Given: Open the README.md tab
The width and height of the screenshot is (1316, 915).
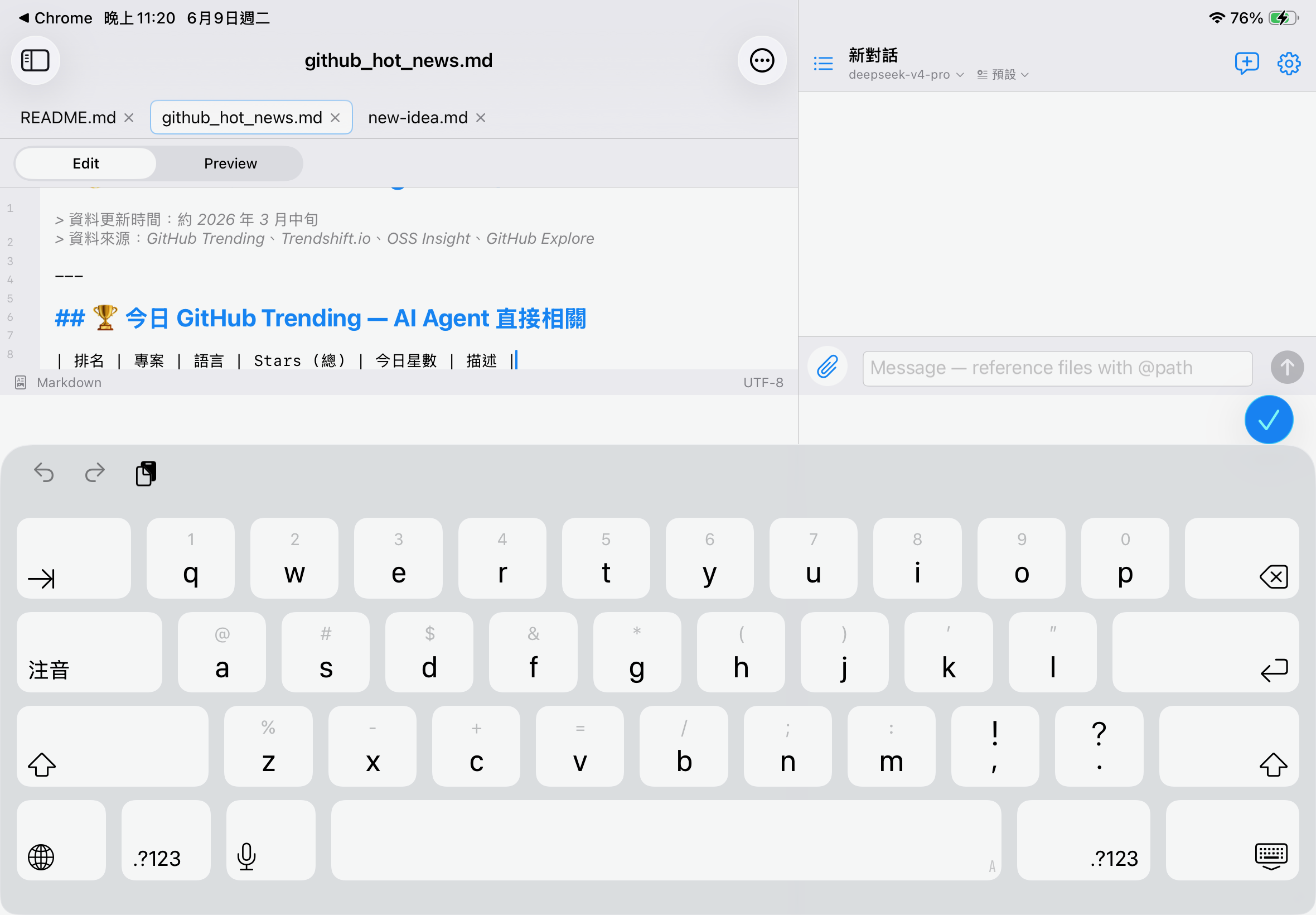Looking at the screenshot, I should (x=68, y=118).
